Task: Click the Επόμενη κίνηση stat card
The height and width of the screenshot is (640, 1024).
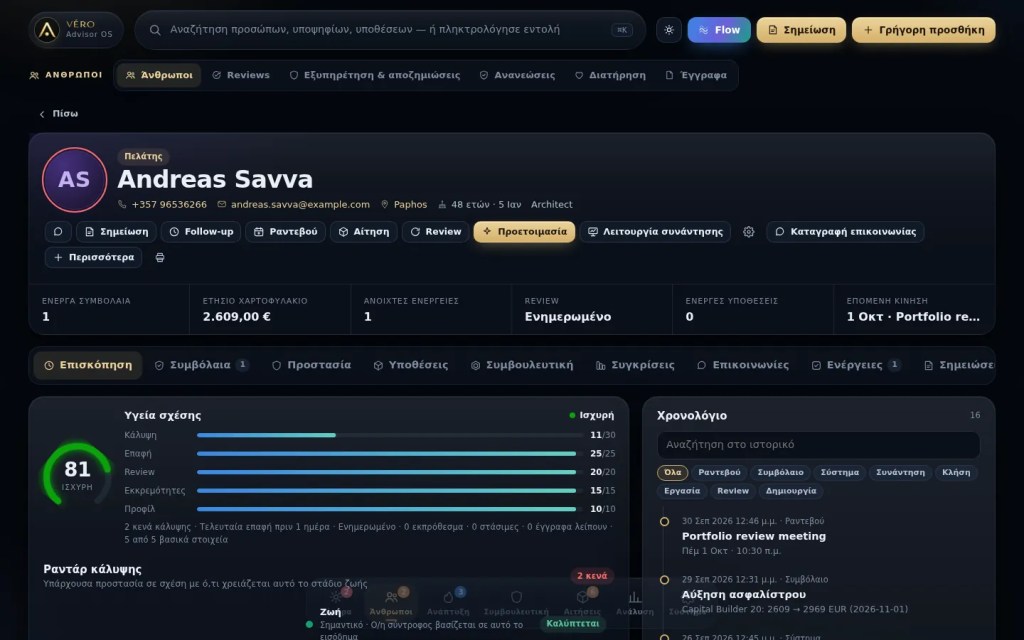Action: (914, 310)
